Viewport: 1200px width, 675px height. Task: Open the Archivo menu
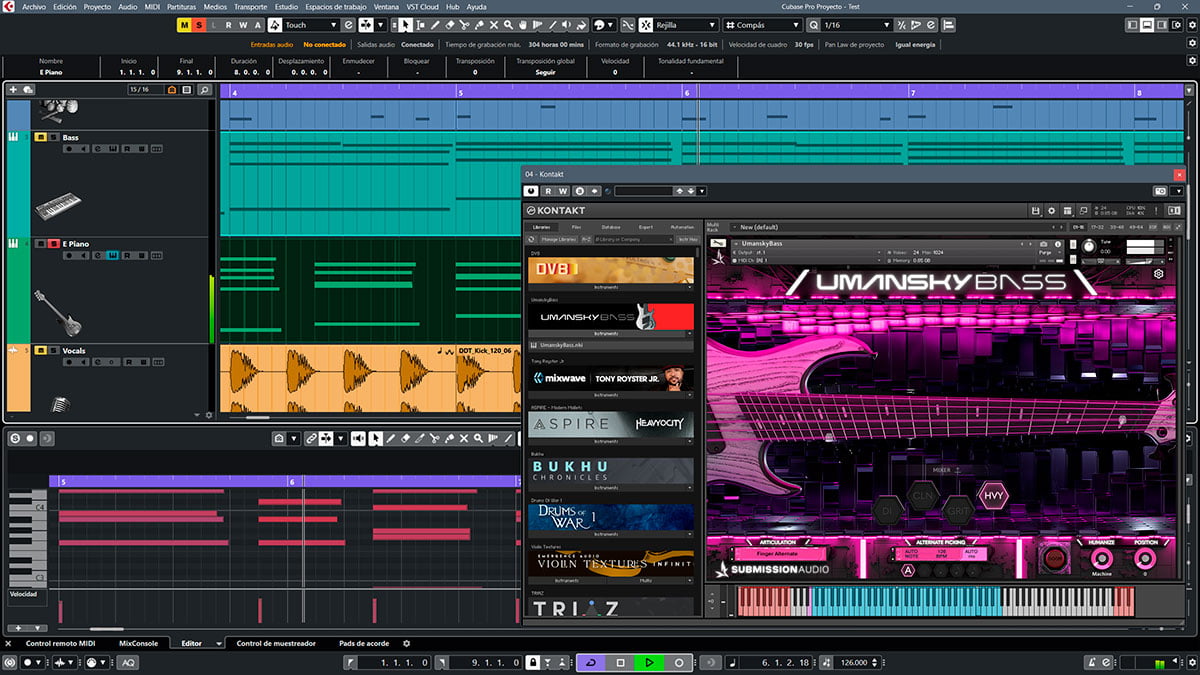(34, 7)
